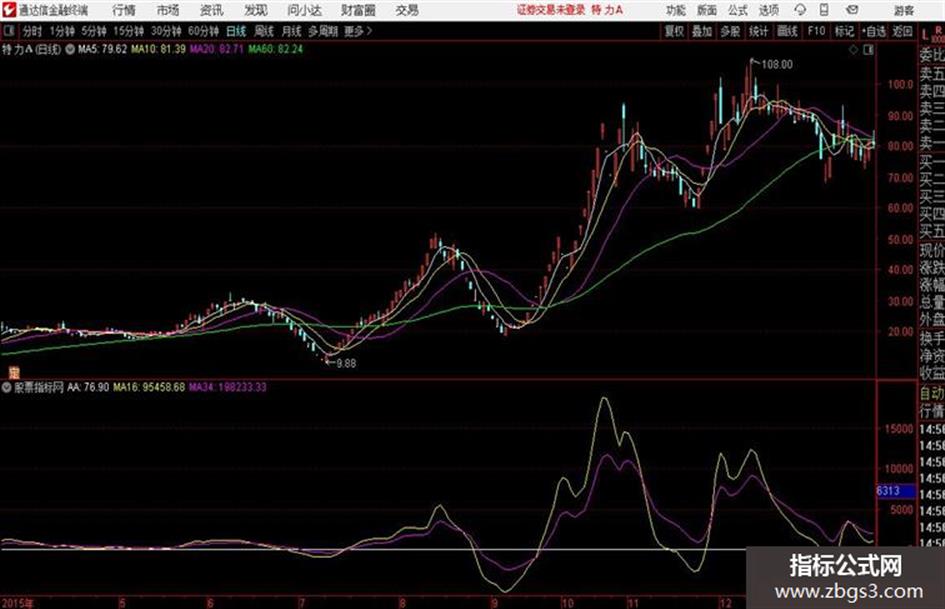Image resolution: width=945 pixels, height=609 pixels.
Task: Click the AA: 76.90 indicator value
Action: tap(88, 387)
